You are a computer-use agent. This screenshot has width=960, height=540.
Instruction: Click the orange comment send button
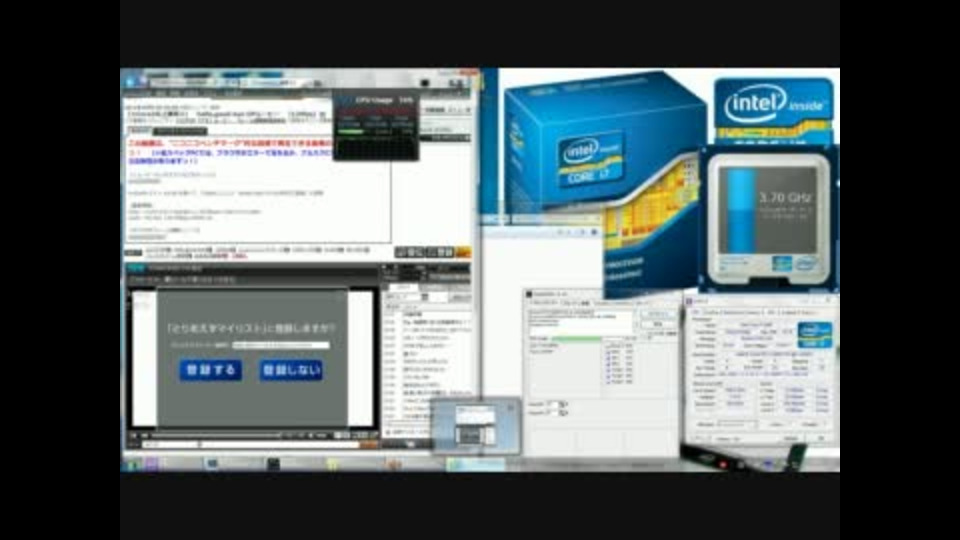click(x=369, y=445)
